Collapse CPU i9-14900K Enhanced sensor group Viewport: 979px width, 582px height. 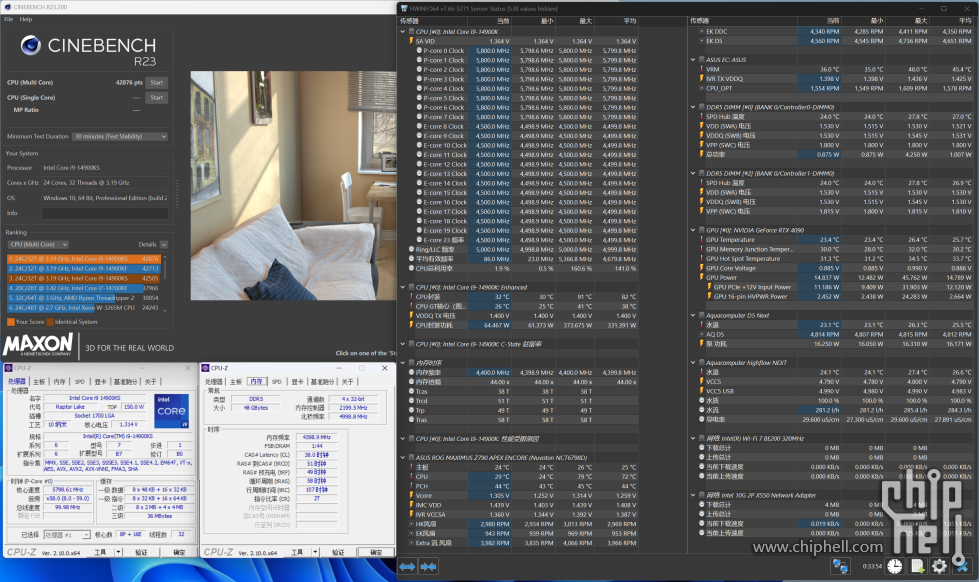click(403, 287)
